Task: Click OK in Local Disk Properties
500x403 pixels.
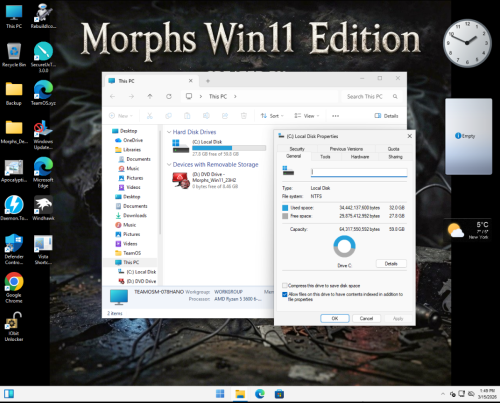Action: [335, 318]
